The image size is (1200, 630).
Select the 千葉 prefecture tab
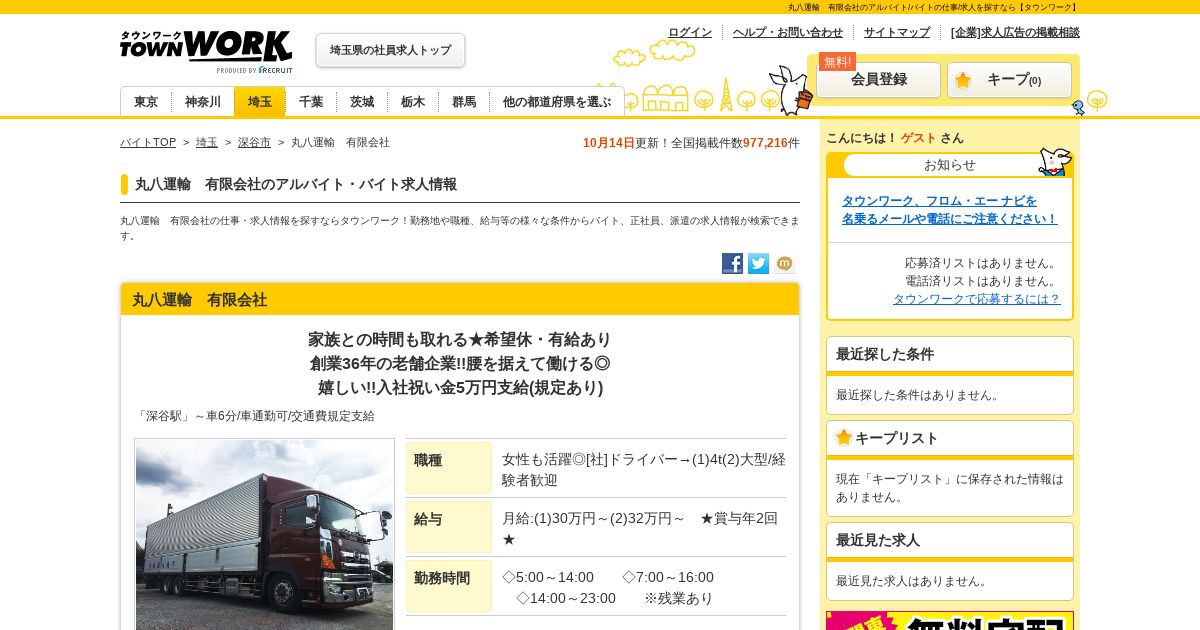coord(311,102)
